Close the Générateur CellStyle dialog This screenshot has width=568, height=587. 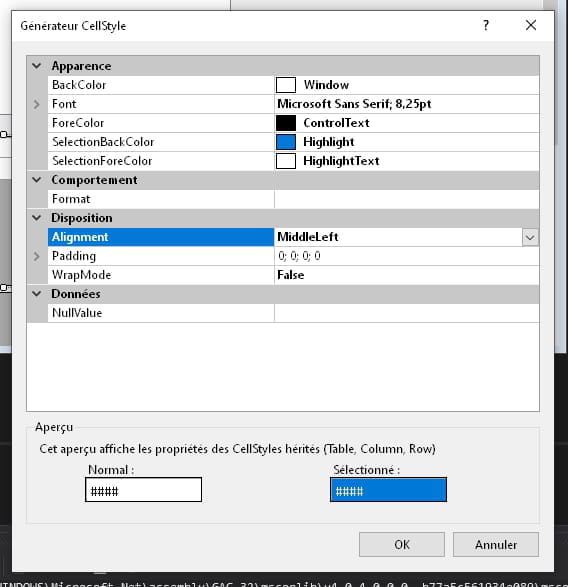point(531,25)
